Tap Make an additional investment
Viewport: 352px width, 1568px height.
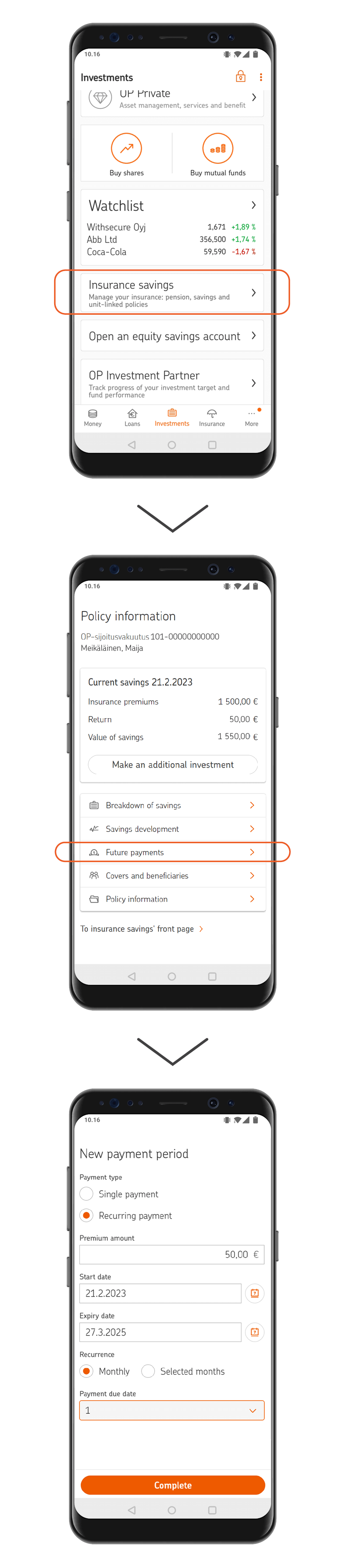(x=173, y=765)
